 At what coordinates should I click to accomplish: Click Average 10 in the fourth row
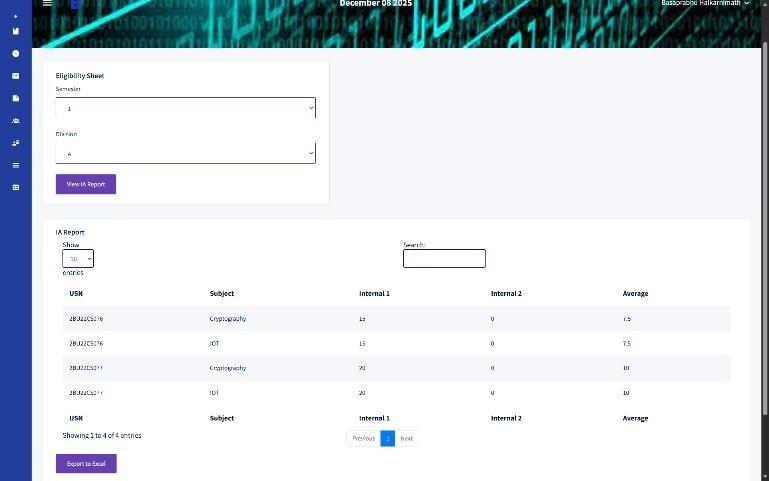click(x=626, y=392)
